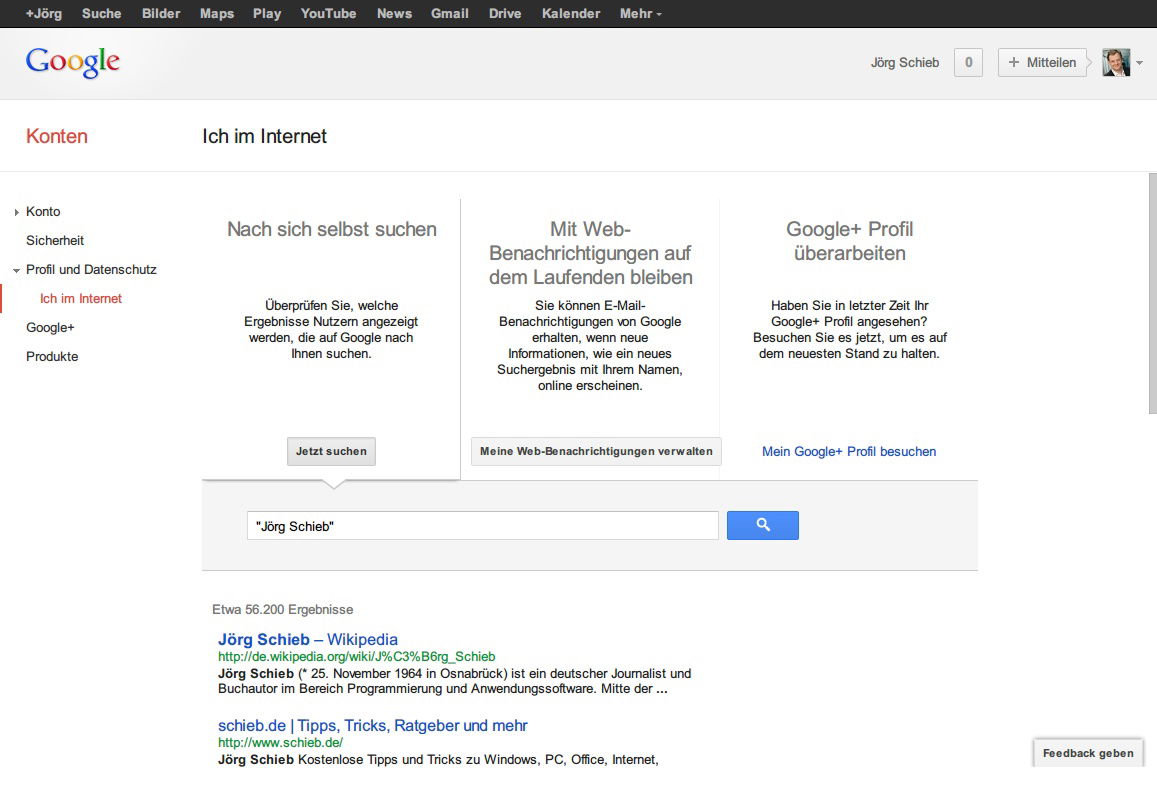Click the www.schieb.de green URL
The width and height of the screenshot is (1157, 788).
[280, 742]
